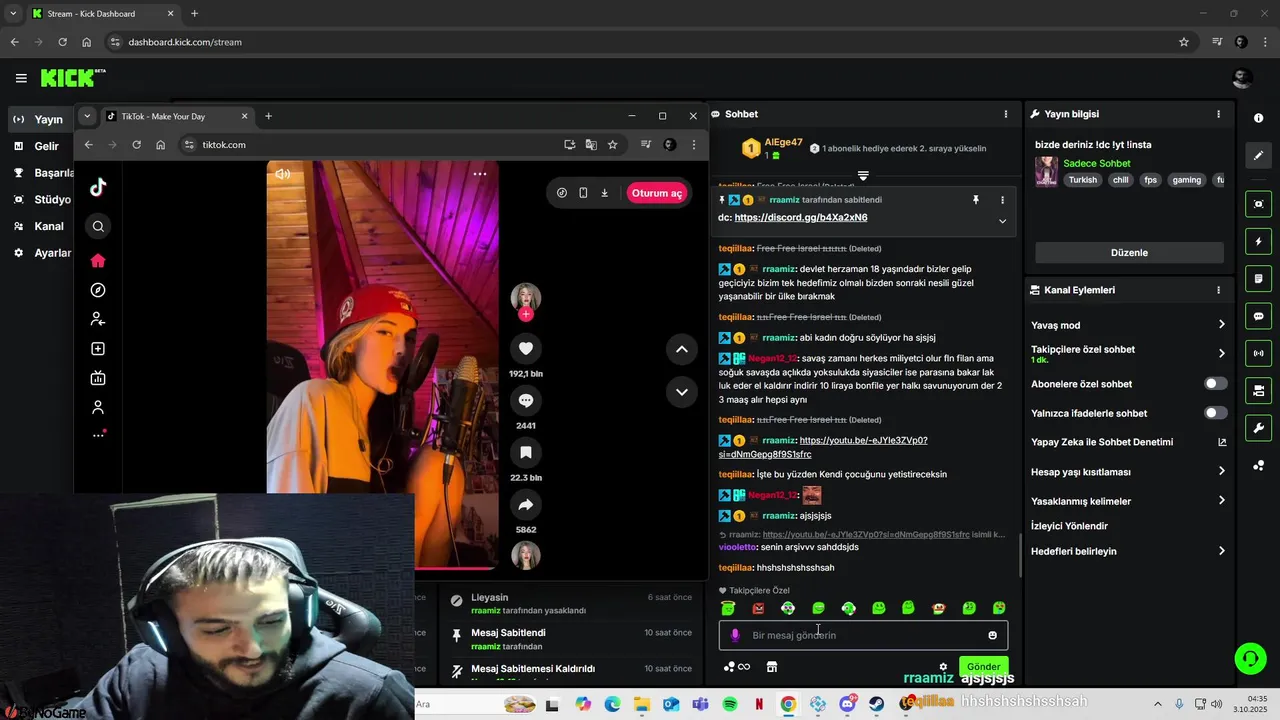Go to next TikTok video arrow

point(681,391)
